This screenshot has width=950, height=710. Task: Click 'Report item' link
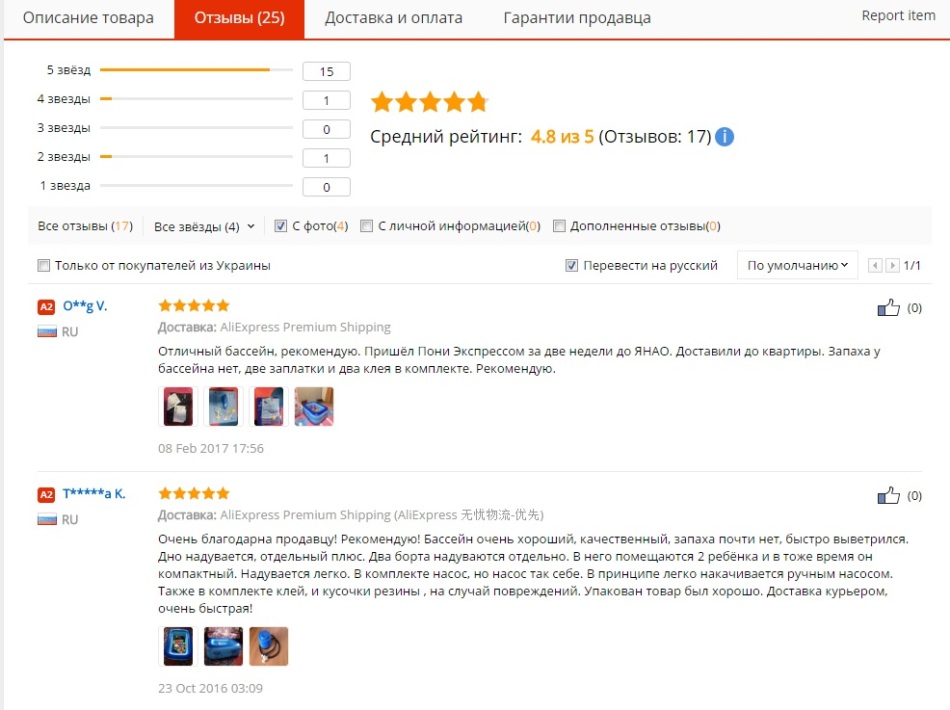pos(899,16)
